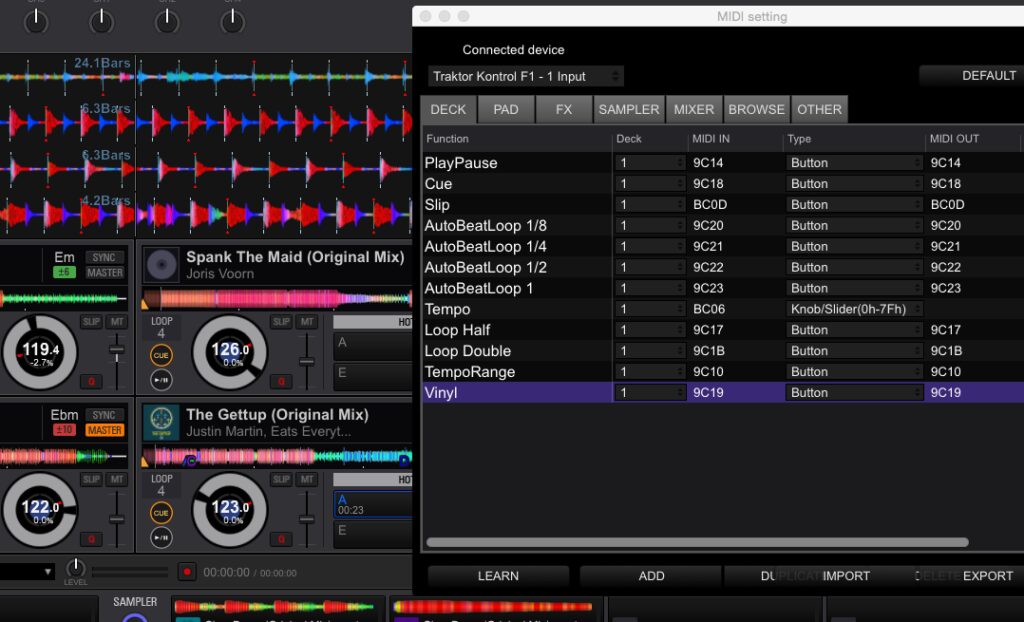Toggle MT on The Gettup deck
This screenshot has height=622, width=1024.
pos(306,479)
